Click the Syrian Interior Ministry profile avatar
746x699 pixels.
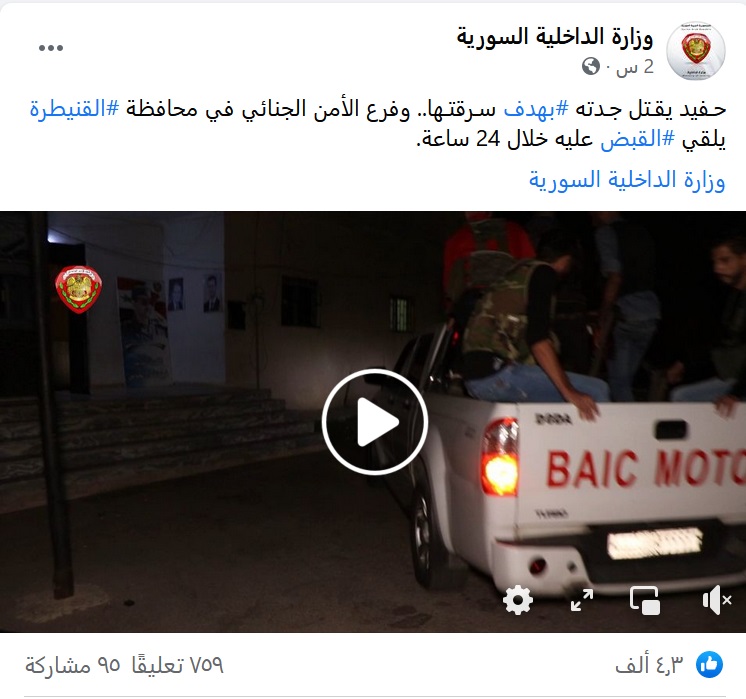(x=696, y=50)
